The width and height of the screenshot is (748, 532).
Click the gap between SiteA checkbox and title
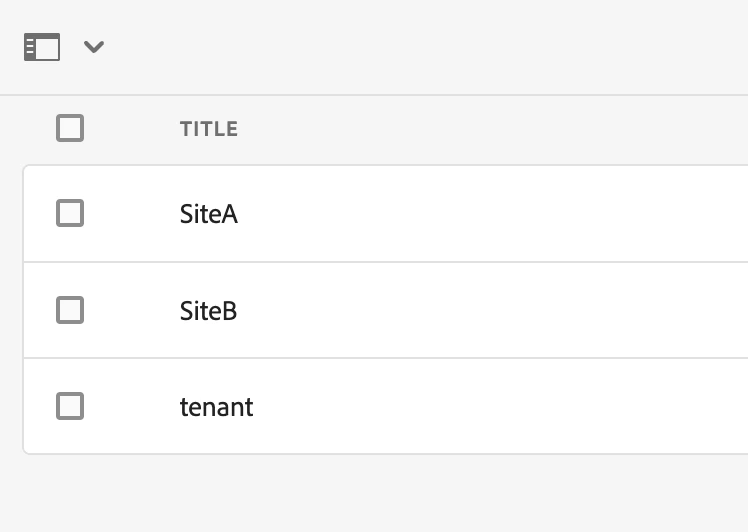point(130,214)
